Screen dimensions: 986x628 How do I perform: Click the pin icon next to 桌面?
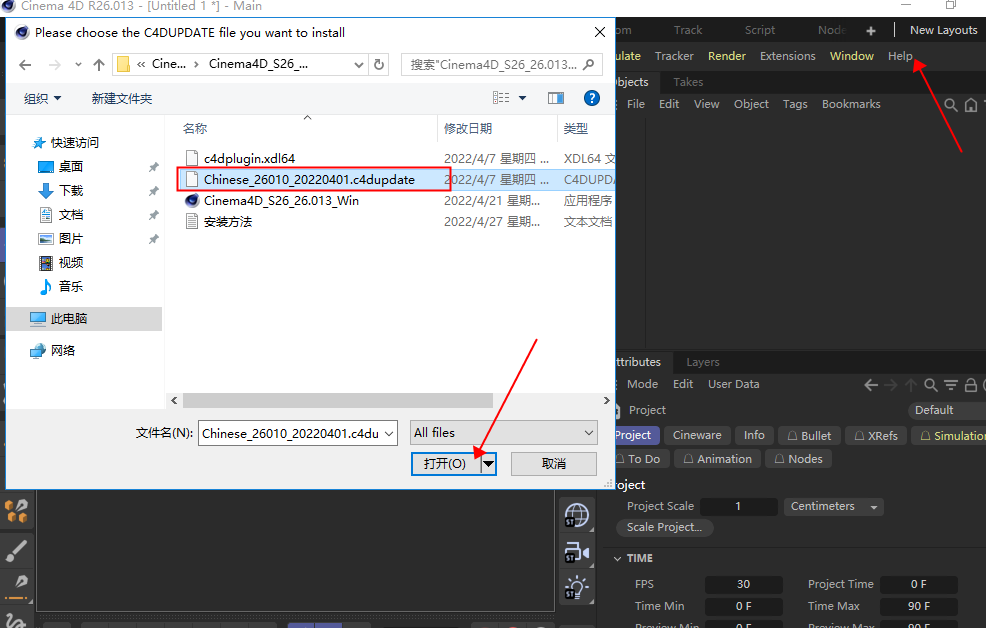click(153, 167)
